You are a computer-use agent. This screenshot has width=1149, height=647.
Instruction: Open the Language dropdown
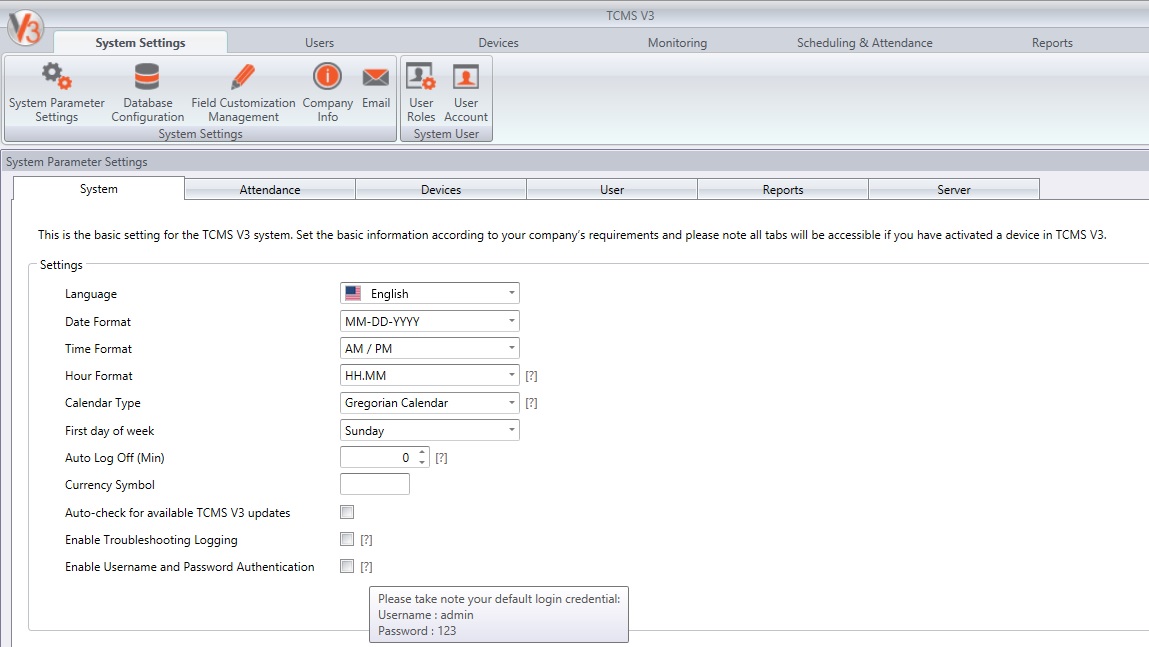click(x=429, y=293)
